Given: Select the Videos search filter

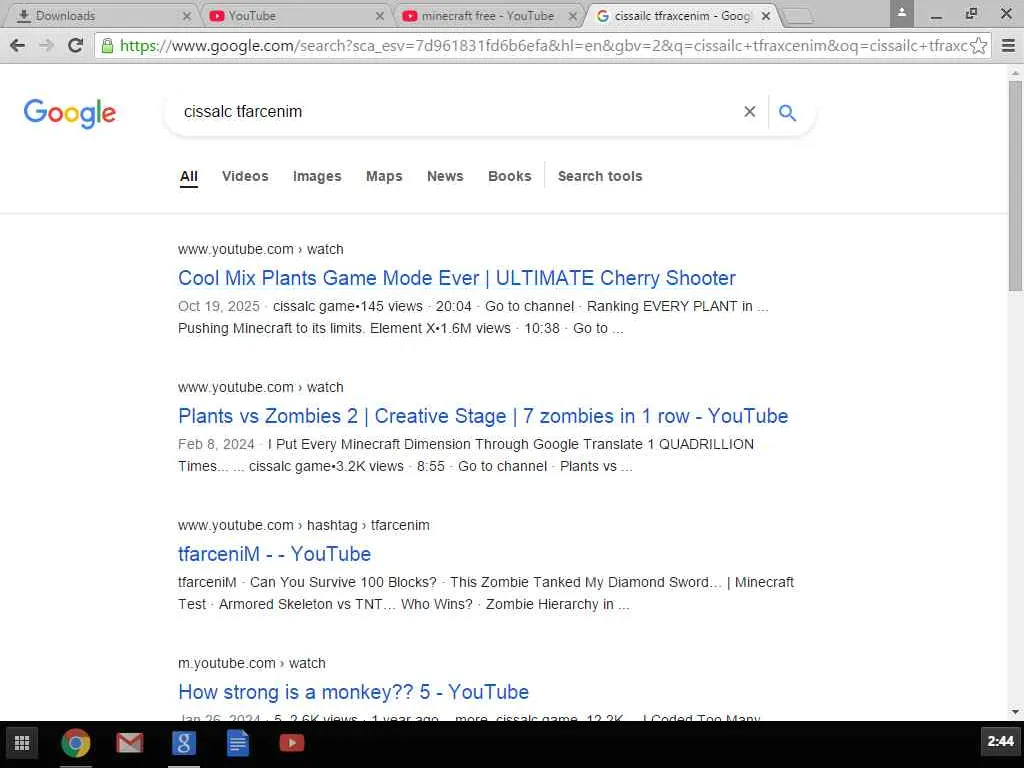Looking at the screenshot, I should [245, 176].
